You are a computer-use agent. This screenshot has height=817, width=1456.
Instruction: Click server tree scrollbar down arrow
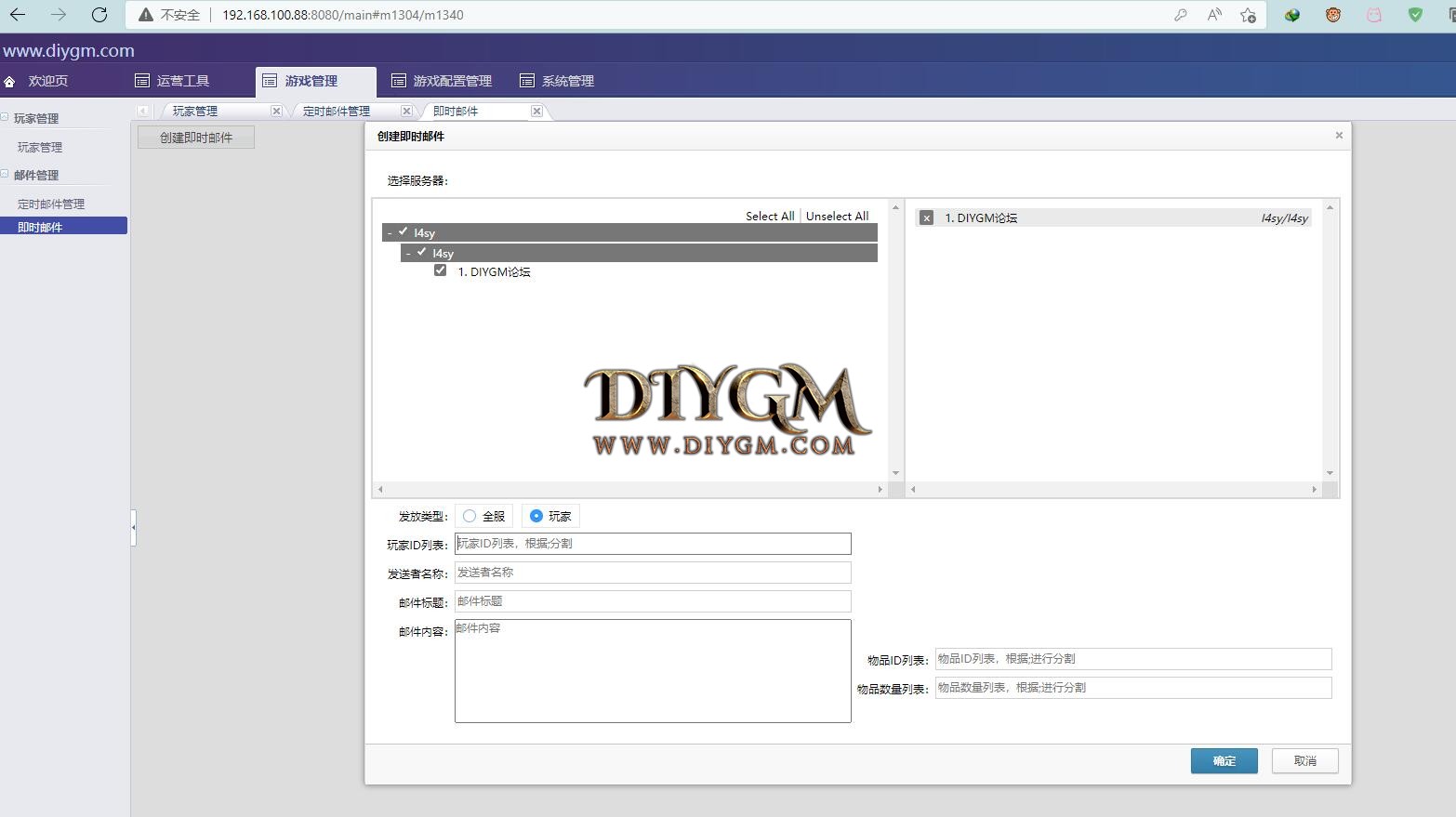(895, 473)
